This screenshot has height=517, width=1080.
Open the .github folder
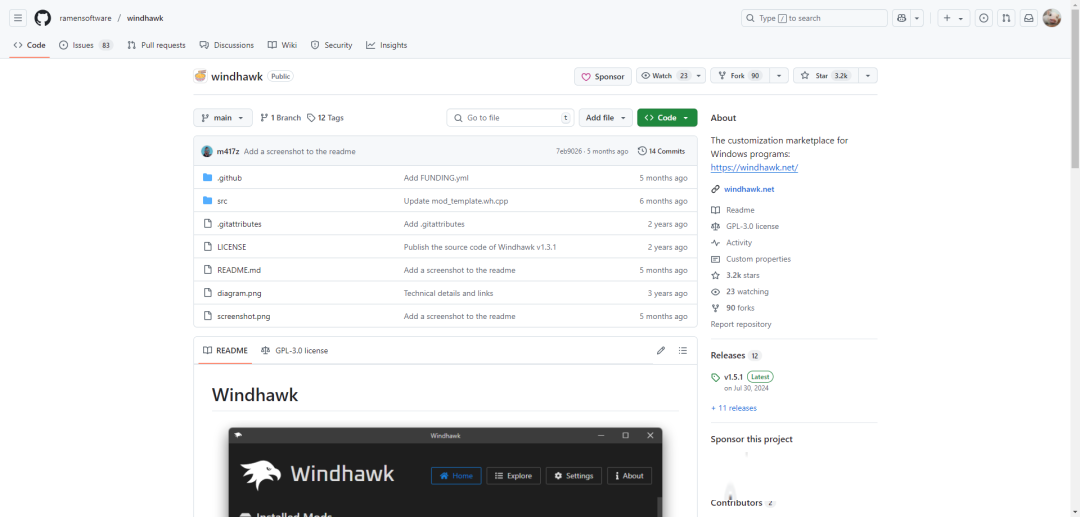pyautogui.click(x=229, y=178)
